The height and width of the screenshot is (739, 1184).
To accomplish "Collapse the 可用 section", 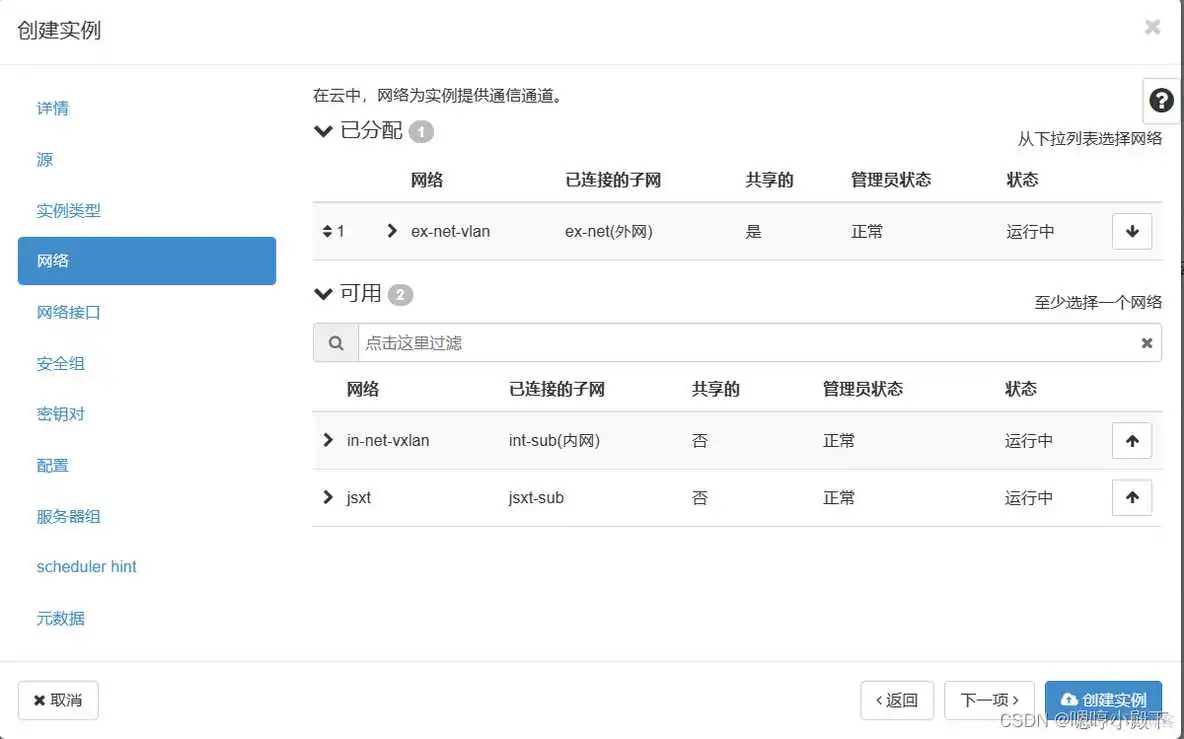I will [323, 293].
